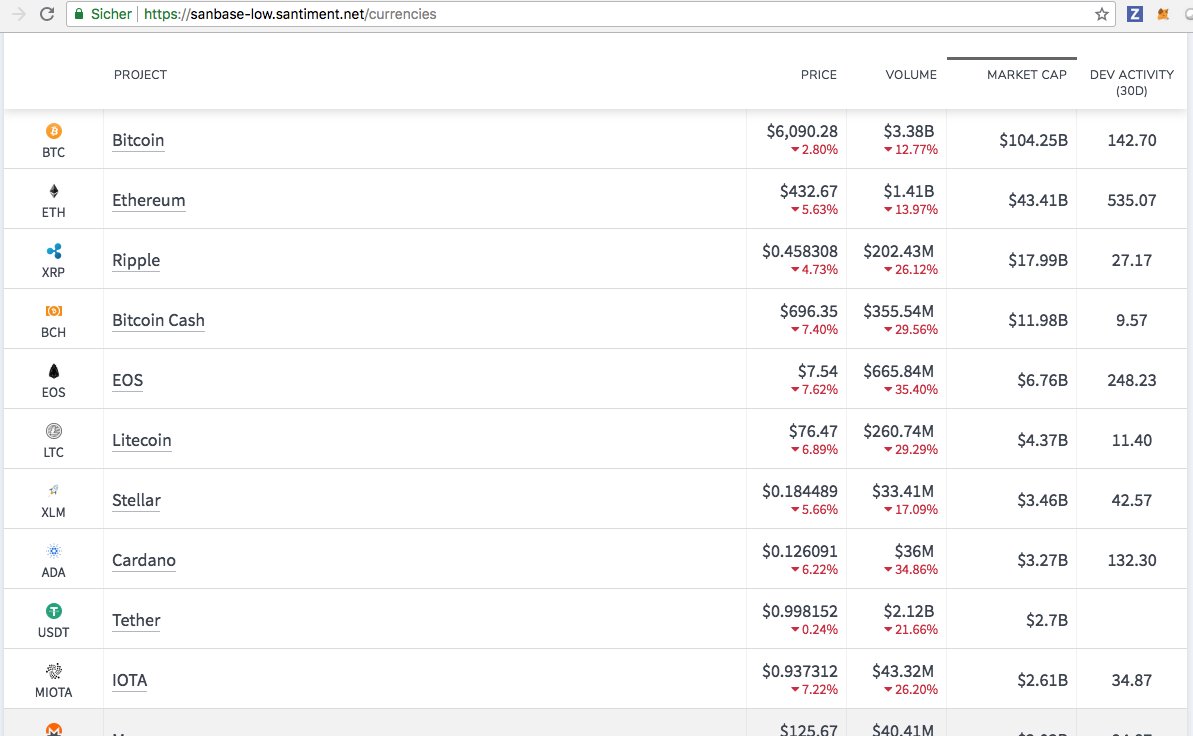Sort table by PRICE column header
This screenshot has width=1193, height=736.
pos(818,75)
